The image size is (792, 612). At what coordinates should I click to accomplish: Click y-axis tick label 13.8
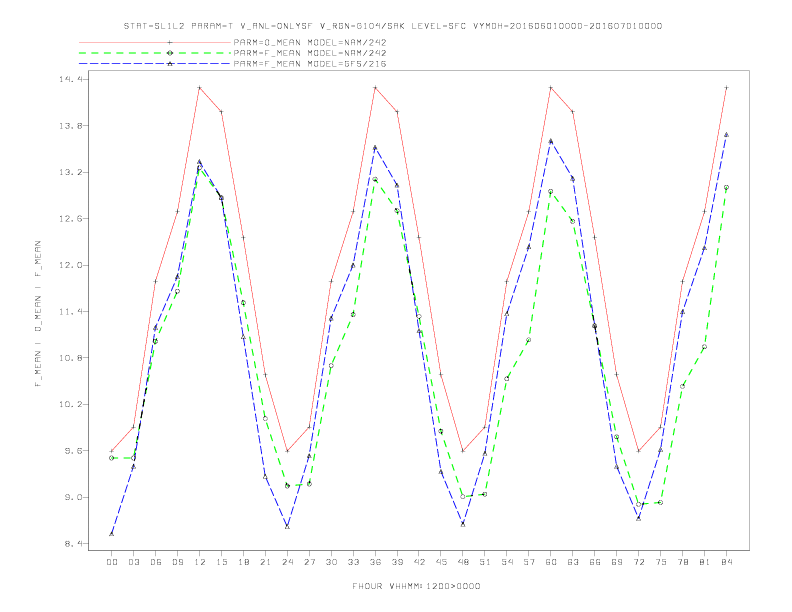(x=71, y=126)
